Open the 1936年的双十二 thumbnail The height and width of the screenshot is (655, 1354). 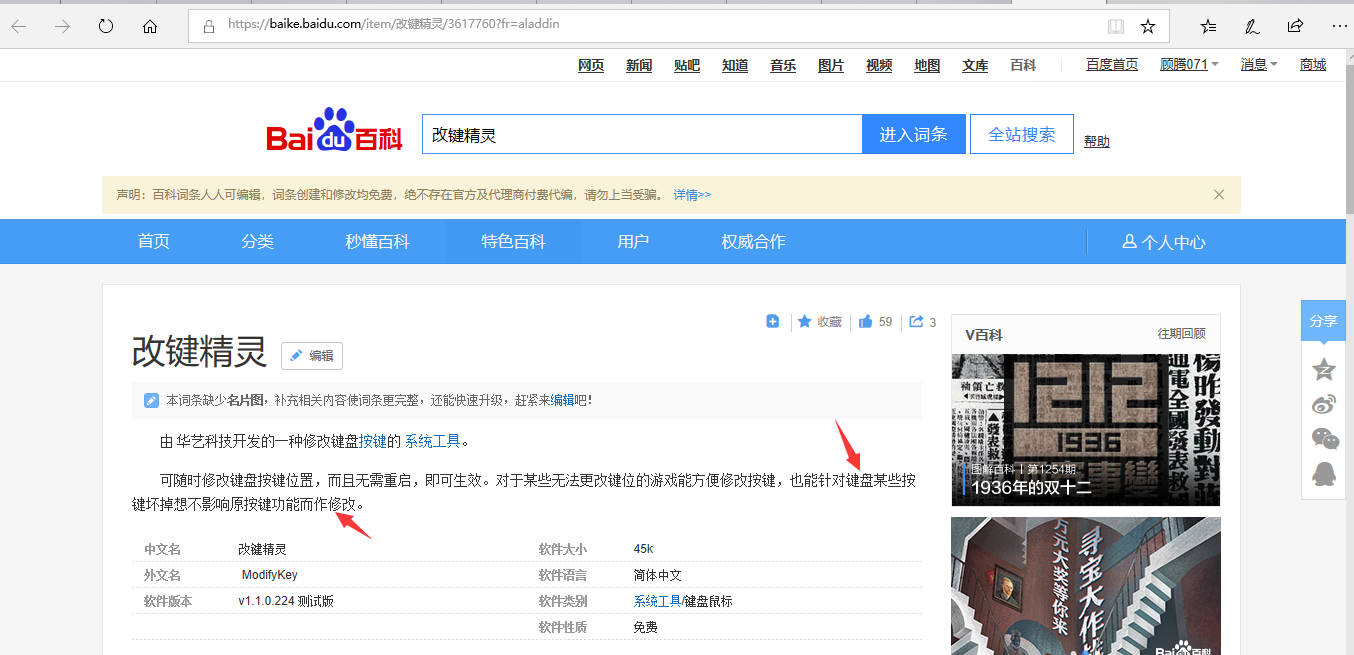pos(1085,430)
